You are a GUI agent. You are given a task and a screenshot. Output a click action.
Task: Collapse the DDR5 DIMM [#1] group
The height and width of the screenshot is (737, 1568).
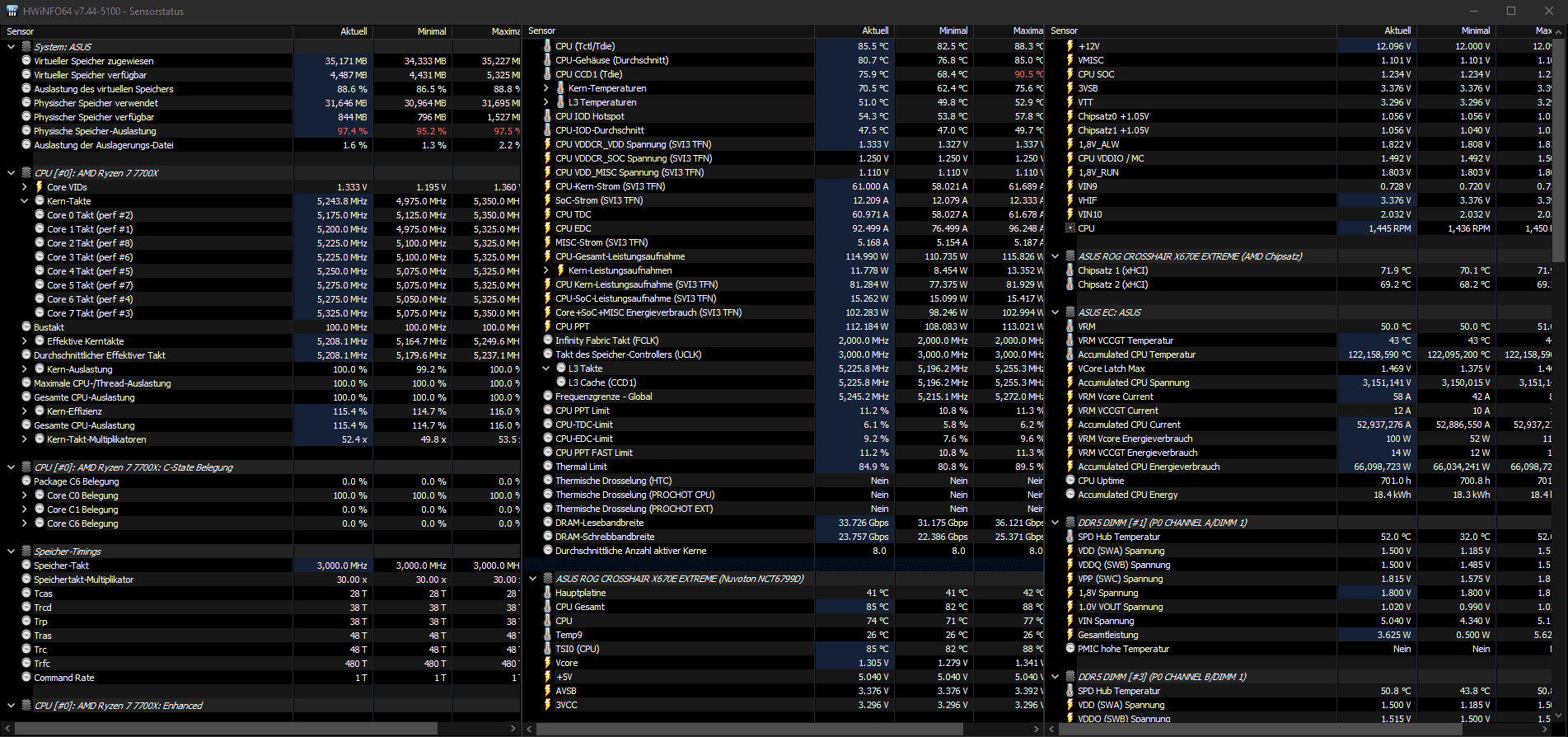[x=1055, y=523]
